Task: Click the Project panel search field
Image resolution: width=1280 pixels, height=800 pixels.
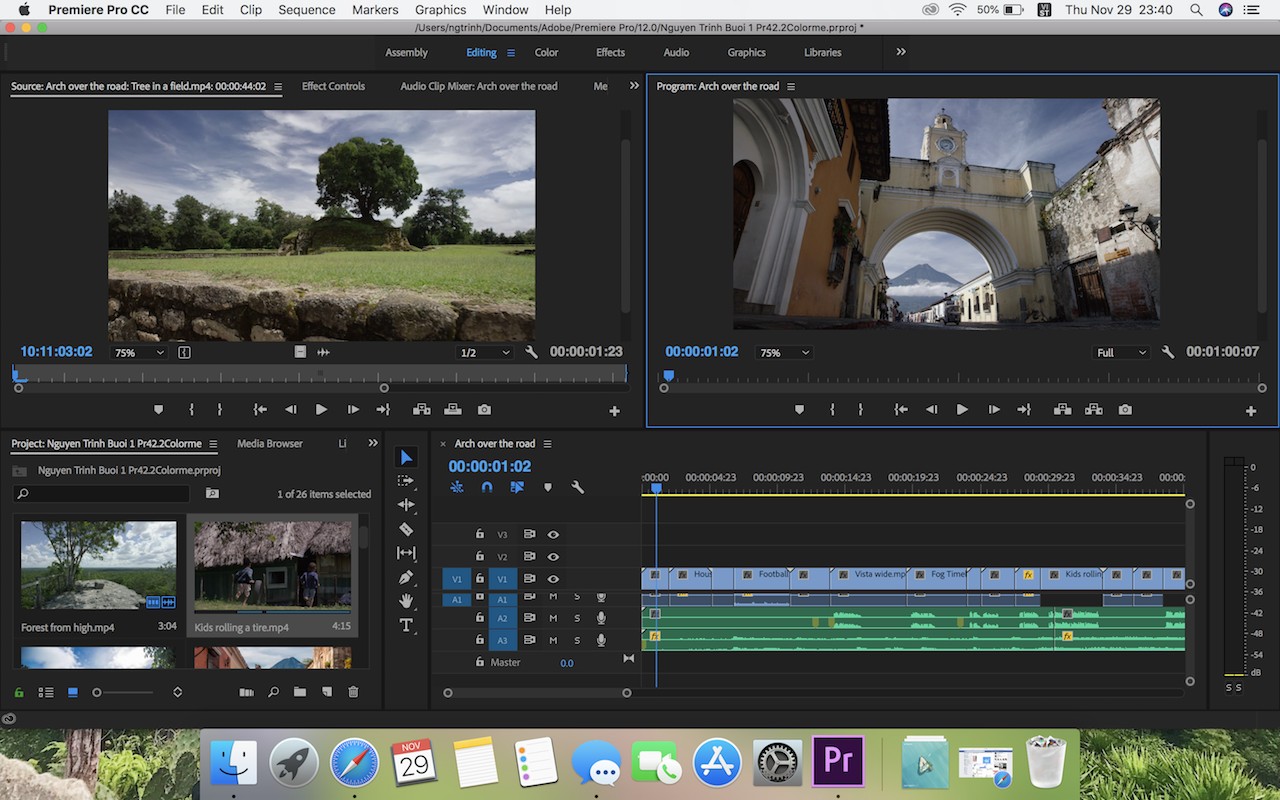Action: (102, 494)
